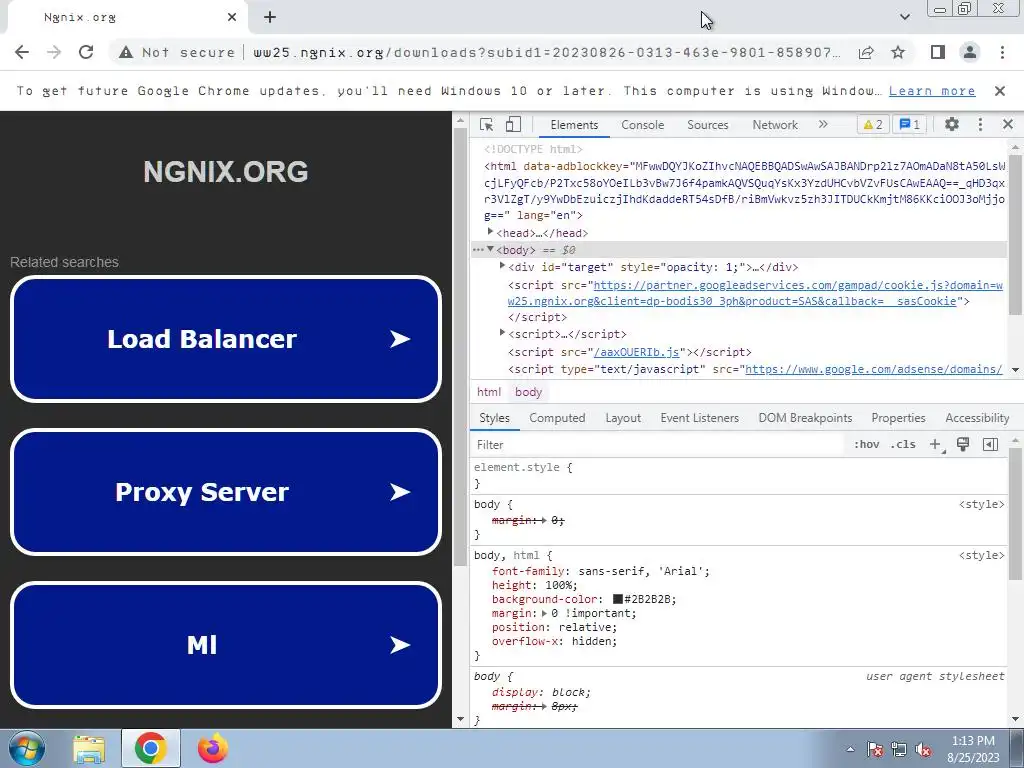Bookmark this tab star icon

[x=899, y=52]
